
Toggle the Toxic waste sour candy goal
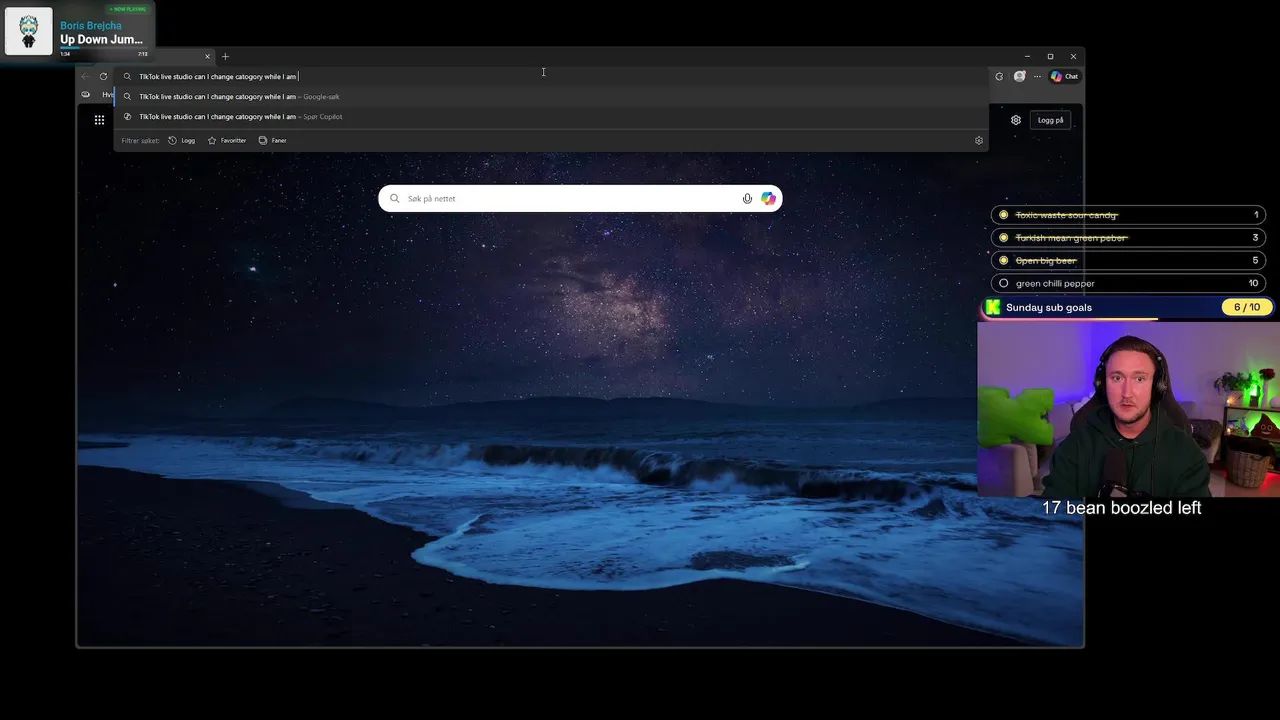tap(1004, 215)
